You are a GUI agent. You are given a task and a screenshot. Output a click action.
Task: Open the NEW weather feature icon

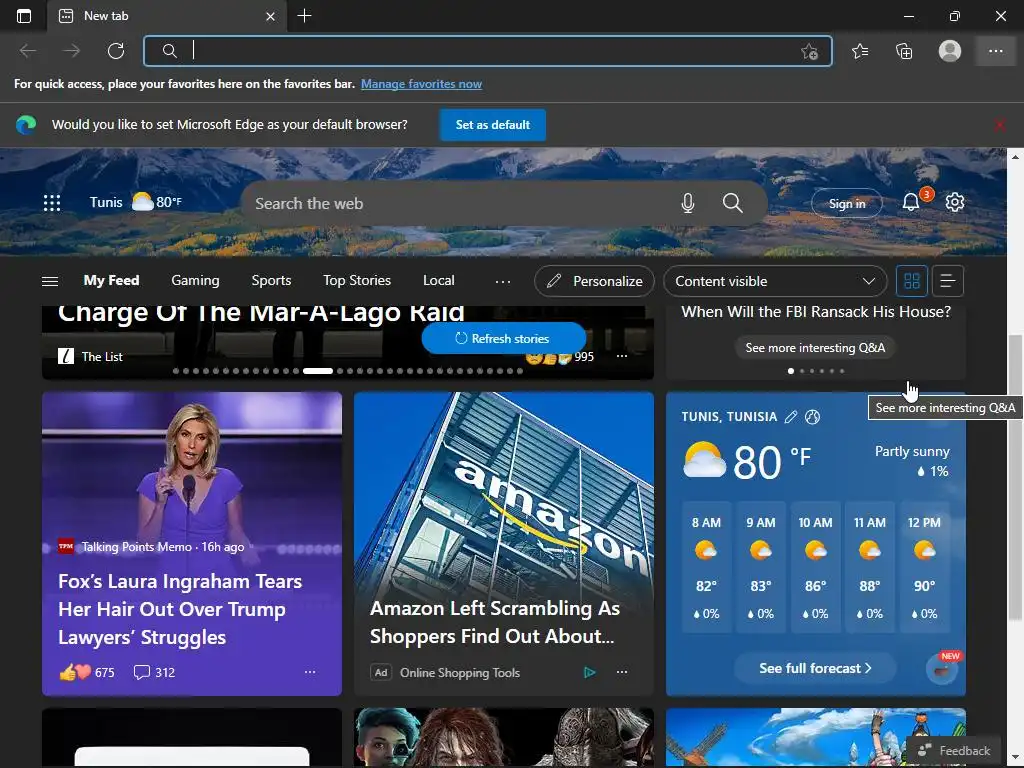pyautogui.click(x=942, y=669)
